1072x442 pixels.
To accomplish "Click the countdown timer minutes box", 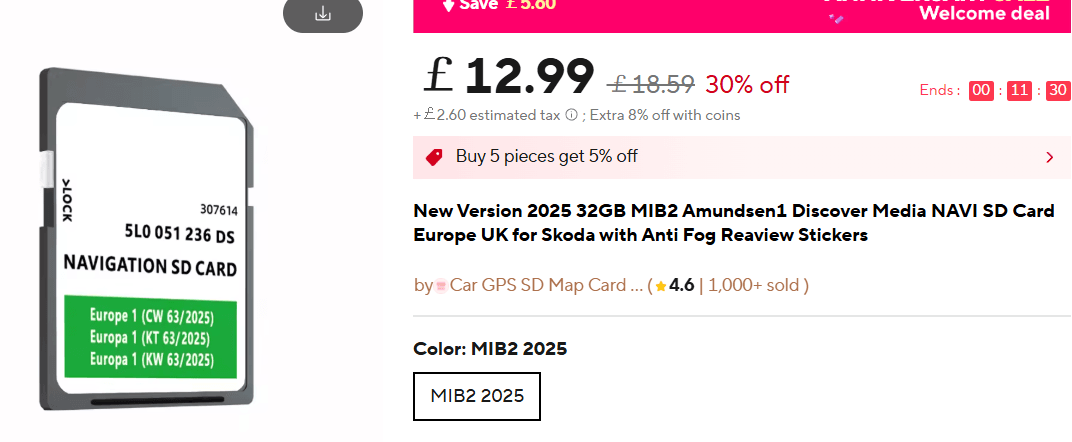I will coord(1019,90).
